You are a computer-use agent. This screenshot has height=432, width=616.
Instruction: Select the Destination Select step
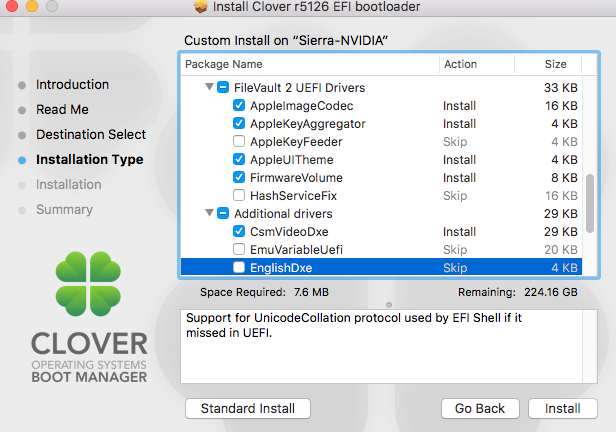[x=91, y=134]
